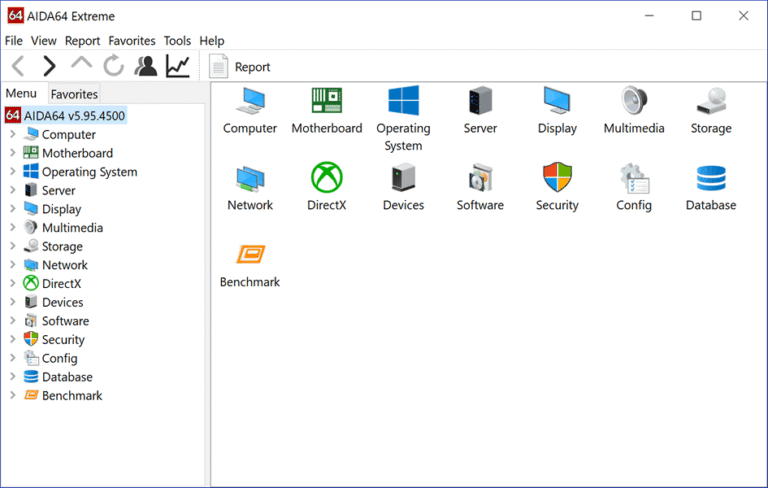Open the Software icon in the main pane

pos(480,177)
